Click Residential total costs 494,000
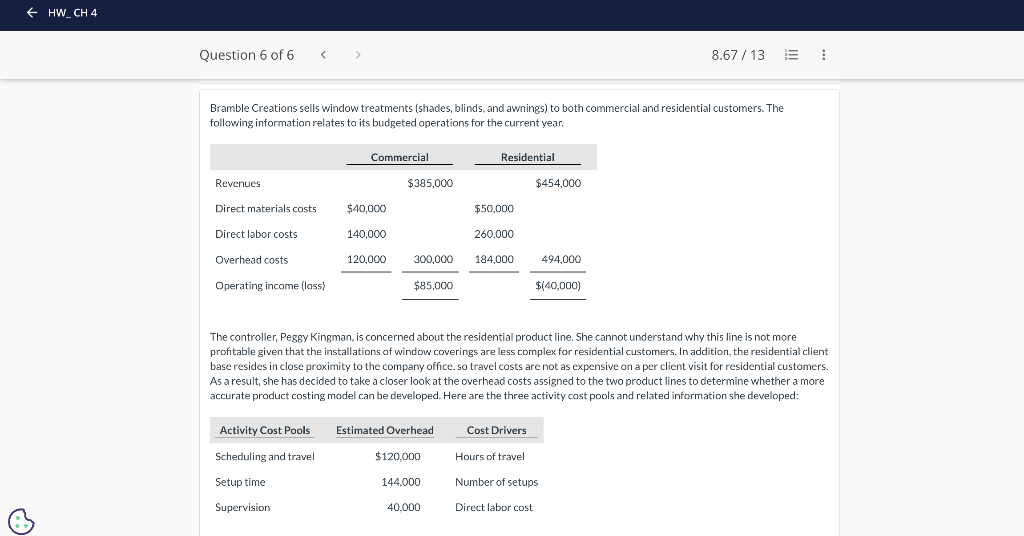Image resolution: width=1024 pixels, height=536 pixels. click(561, 260)
